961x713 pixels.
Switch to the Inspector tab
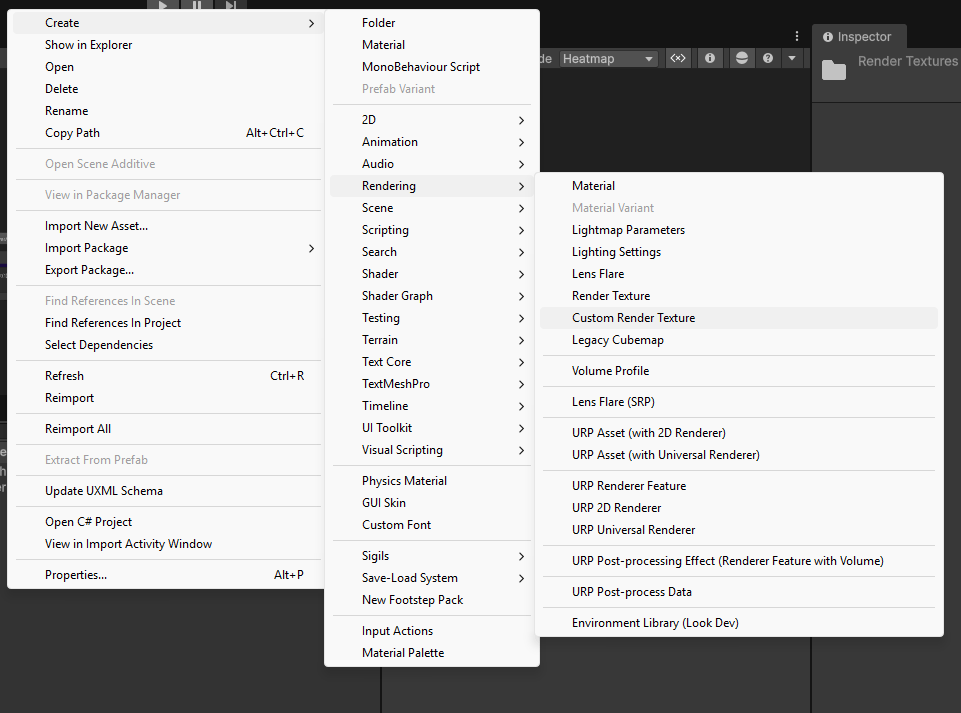859,37
